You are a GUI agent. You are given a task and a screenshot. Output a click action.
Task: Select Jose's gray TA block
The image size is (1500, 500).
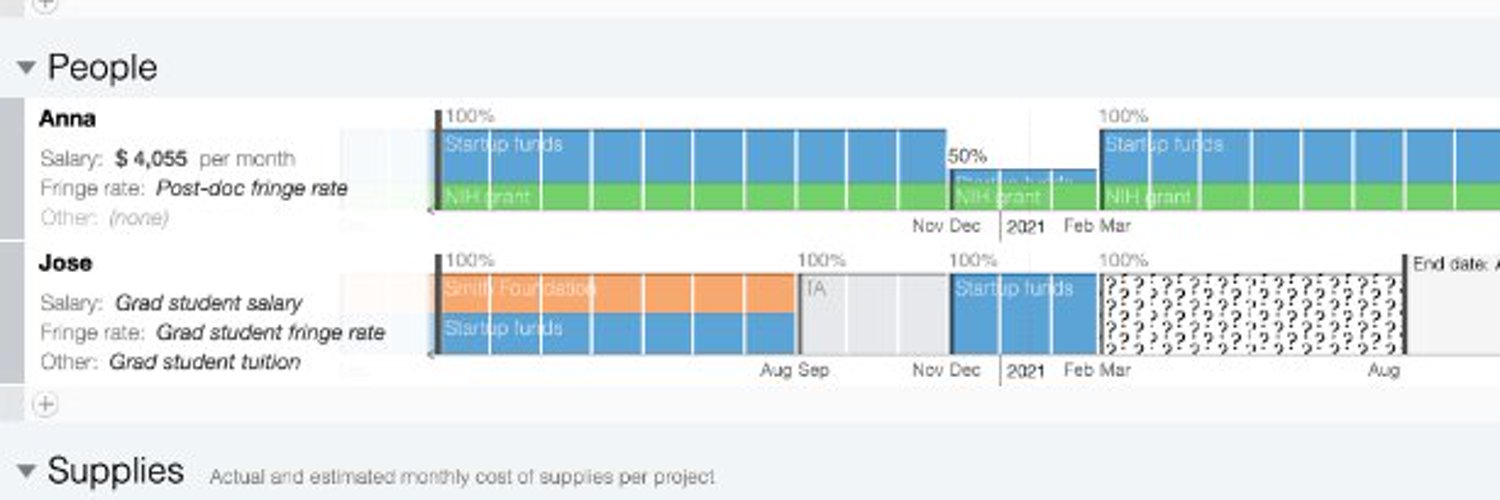point(874,314)
